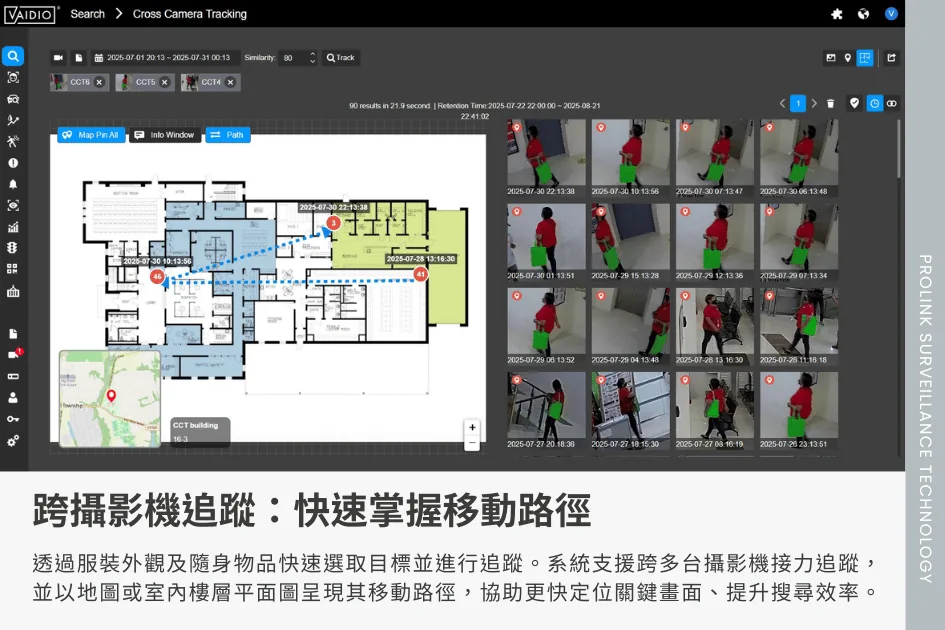The height and width of the screenshot is (630, 945).
Task: Switch to floor plan view mode
Action: 865,58
